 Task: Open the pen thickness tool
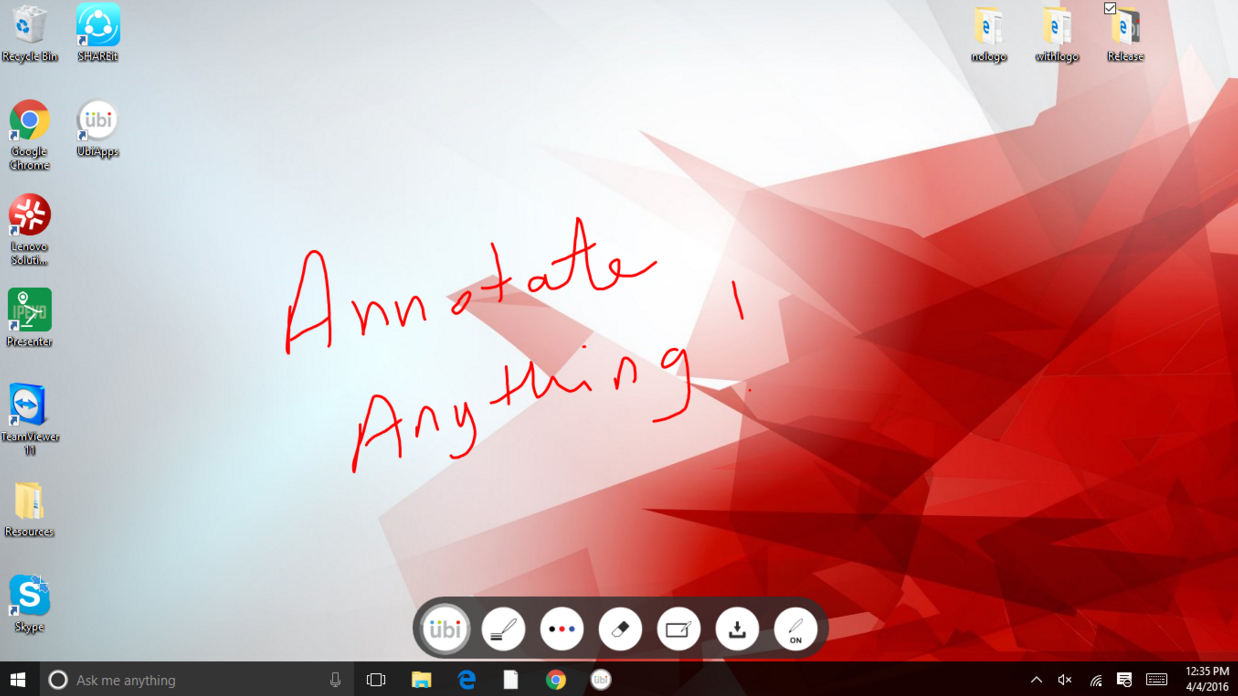(x=503, y=629)
